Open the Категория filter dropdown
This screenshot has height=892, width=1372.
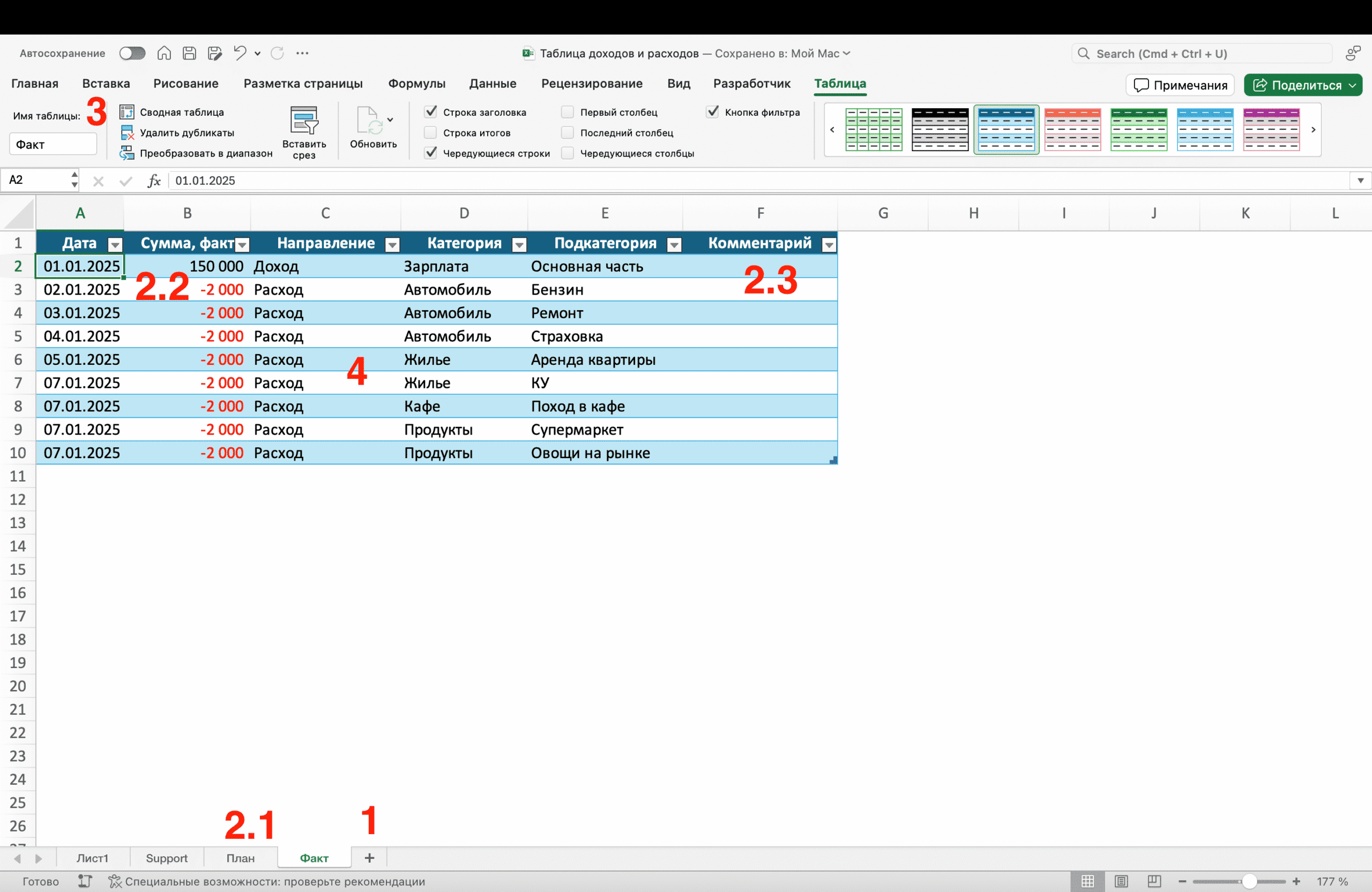coord(519,245)
